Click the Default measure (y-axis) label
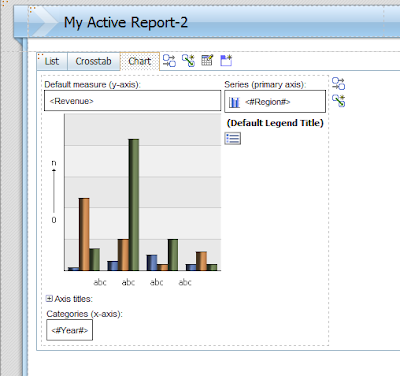This screenshot has height=376, width=400. [x=93, y=85]
